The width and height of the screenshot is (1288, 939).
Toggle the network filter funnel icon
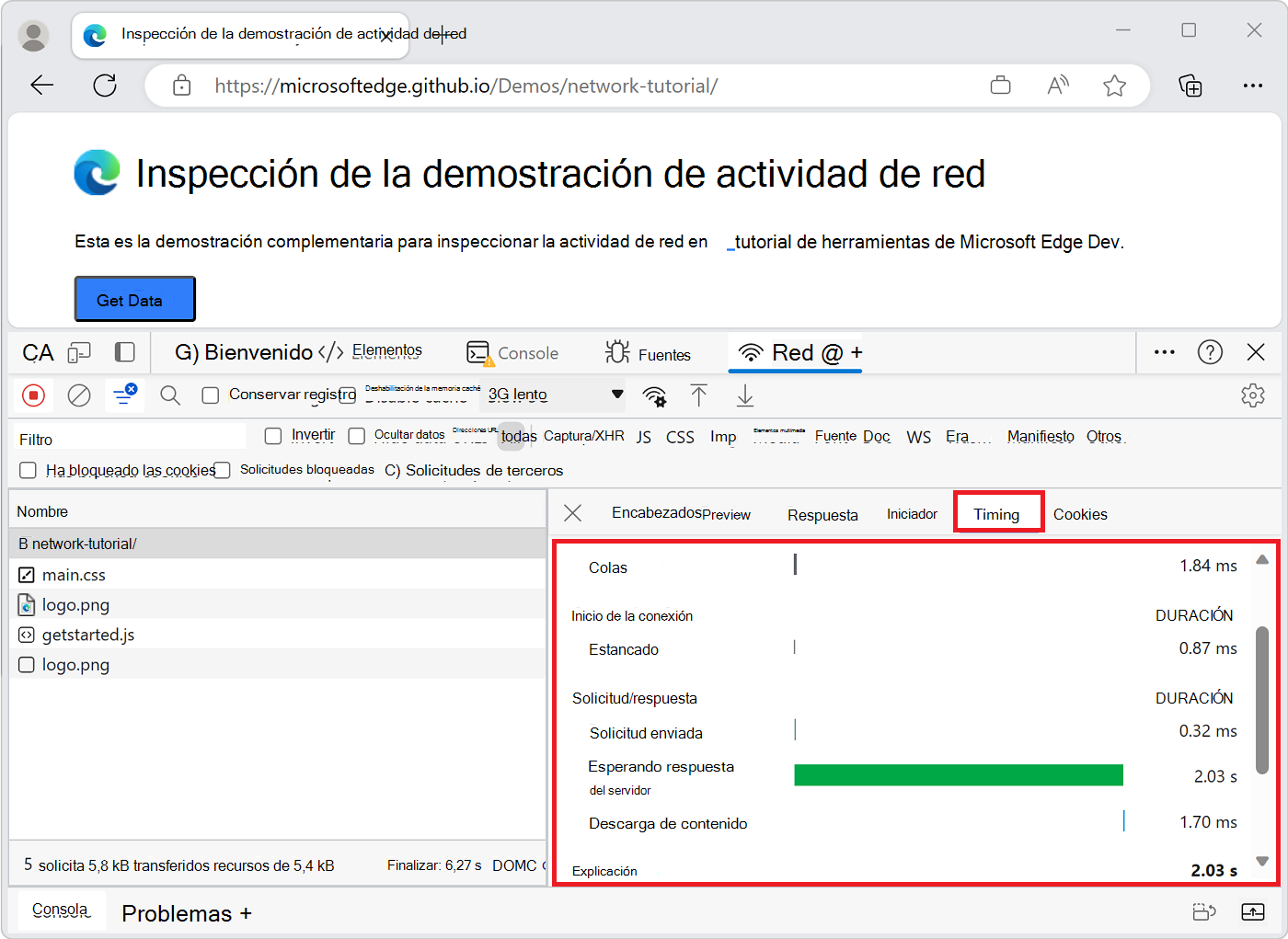click(123, 395)
